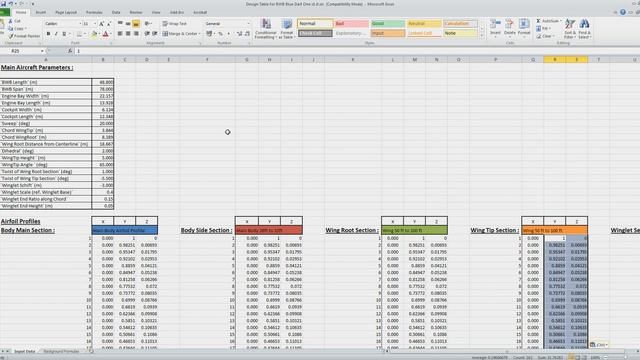Click the Help question mark icon
640x360 pixels.
coord(622,12)
